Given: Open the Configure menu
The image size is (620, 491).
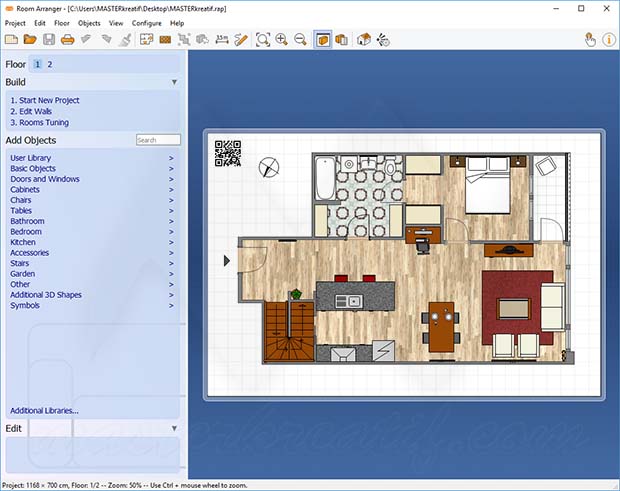Looking at the screenshot, I should pyautogui.click(x=147, y=23).
